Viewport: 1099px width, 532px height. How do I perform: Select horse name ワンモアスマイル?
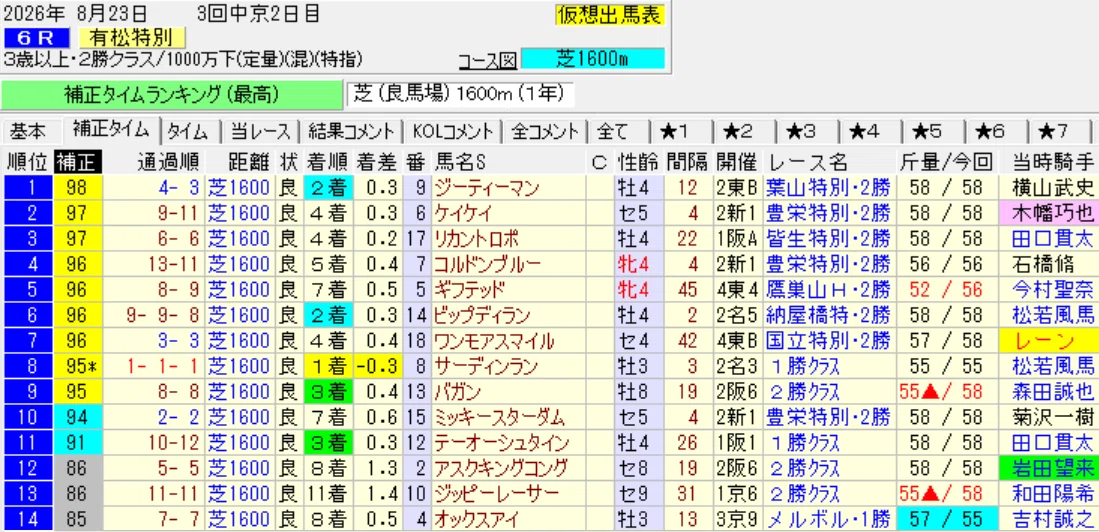(x=494, y=341)
